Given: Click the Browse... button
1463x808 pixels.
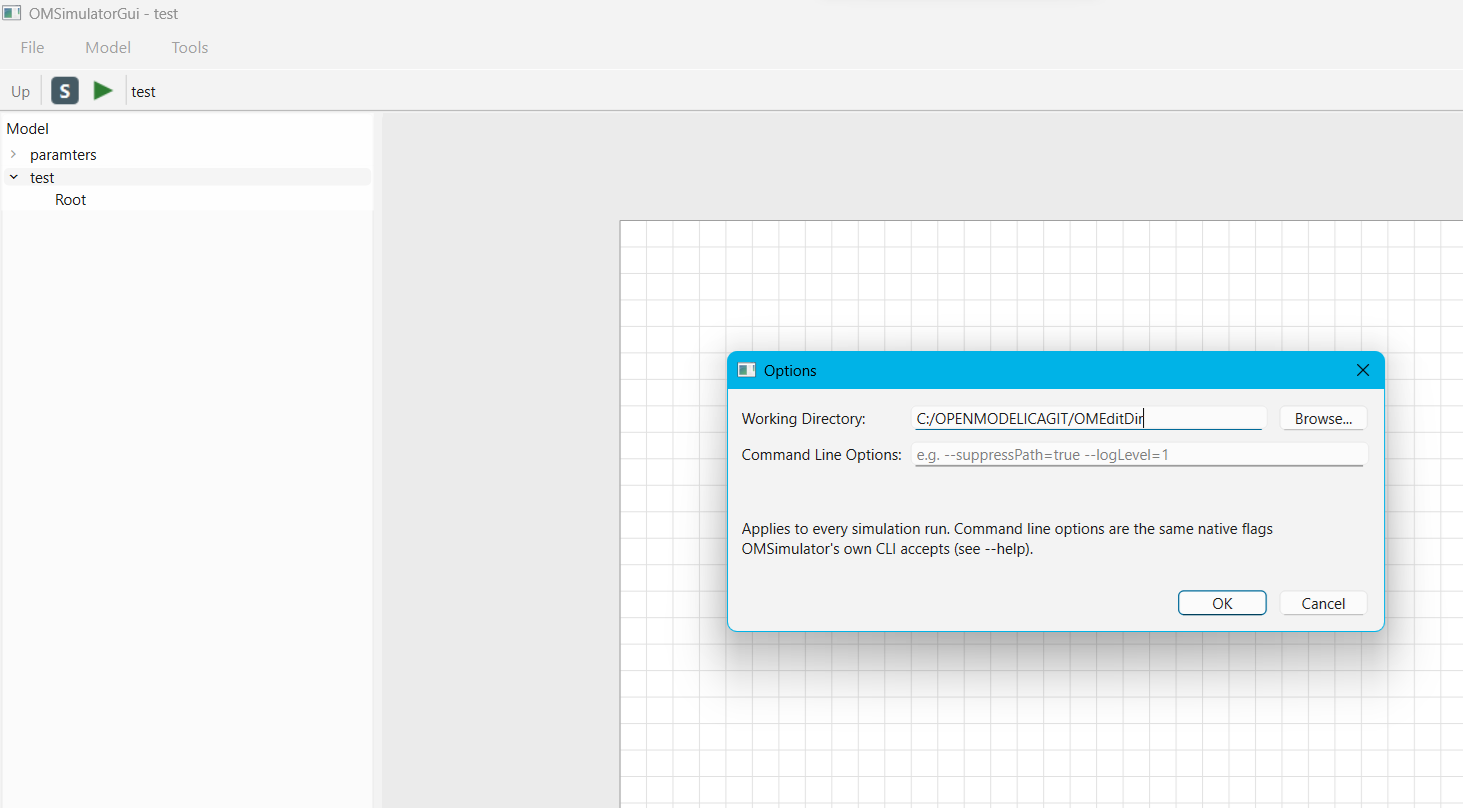Looking at the screenshot, I should [x=1323, y=419].
